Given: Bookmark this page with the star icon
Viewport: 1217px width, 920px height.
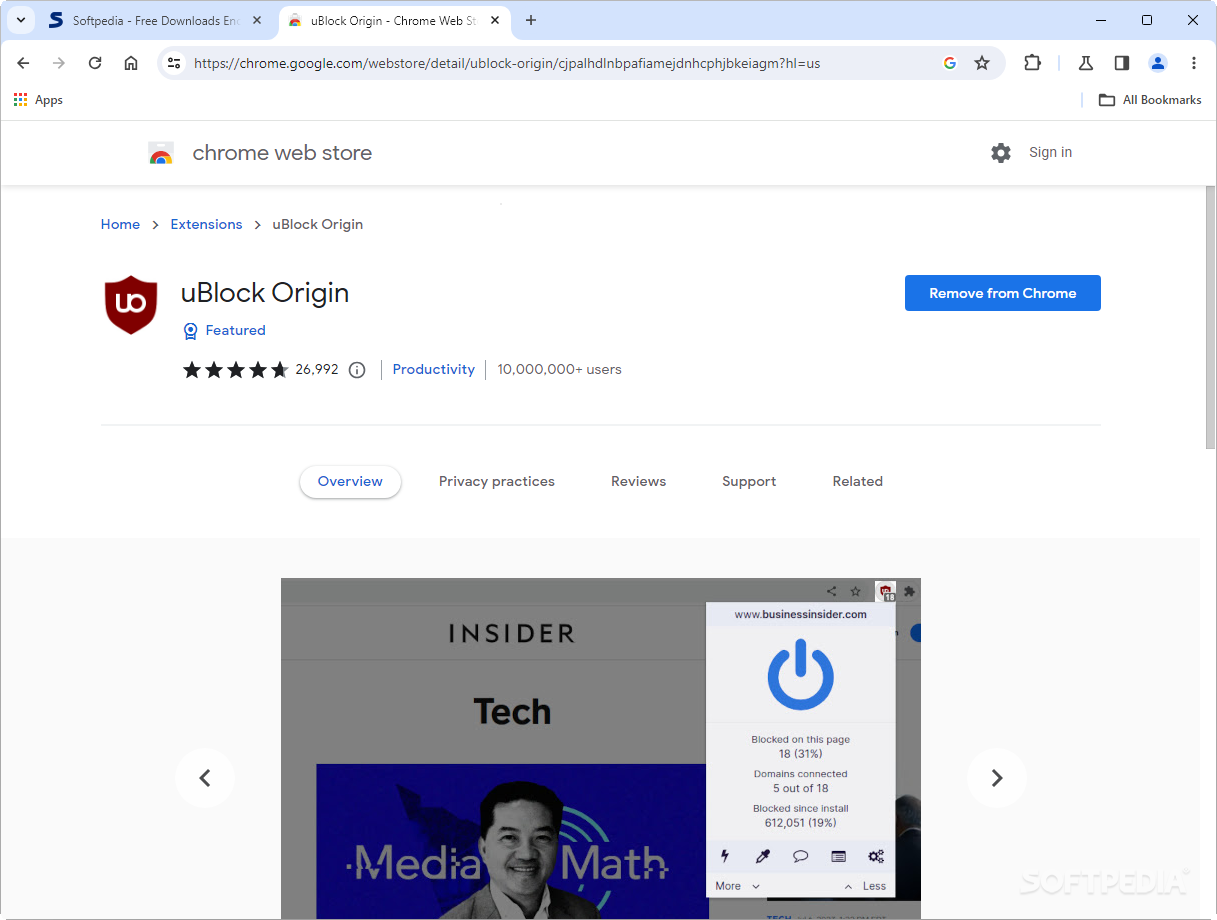Looking at the screenshot, I should pyautogui.click(x=982, y=63).
